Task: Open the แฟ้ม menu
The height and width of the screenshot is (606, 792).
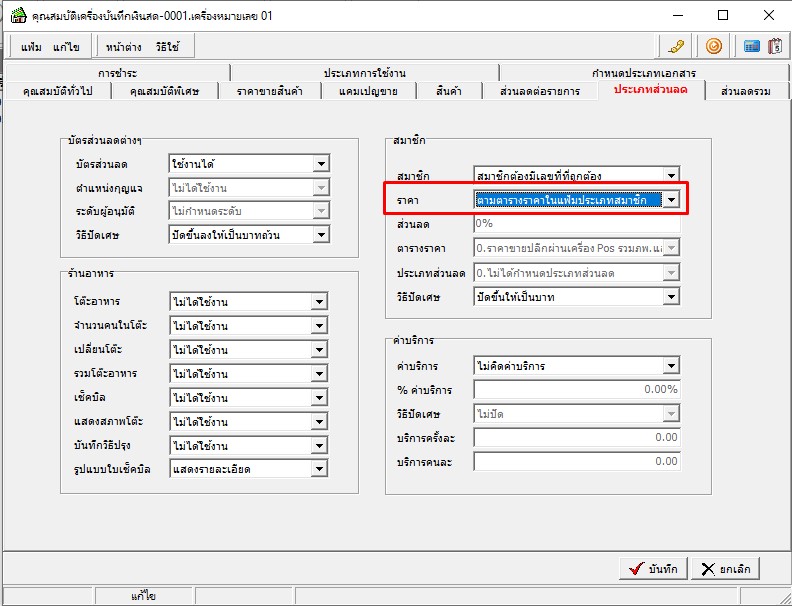Action: coord(31,47)
